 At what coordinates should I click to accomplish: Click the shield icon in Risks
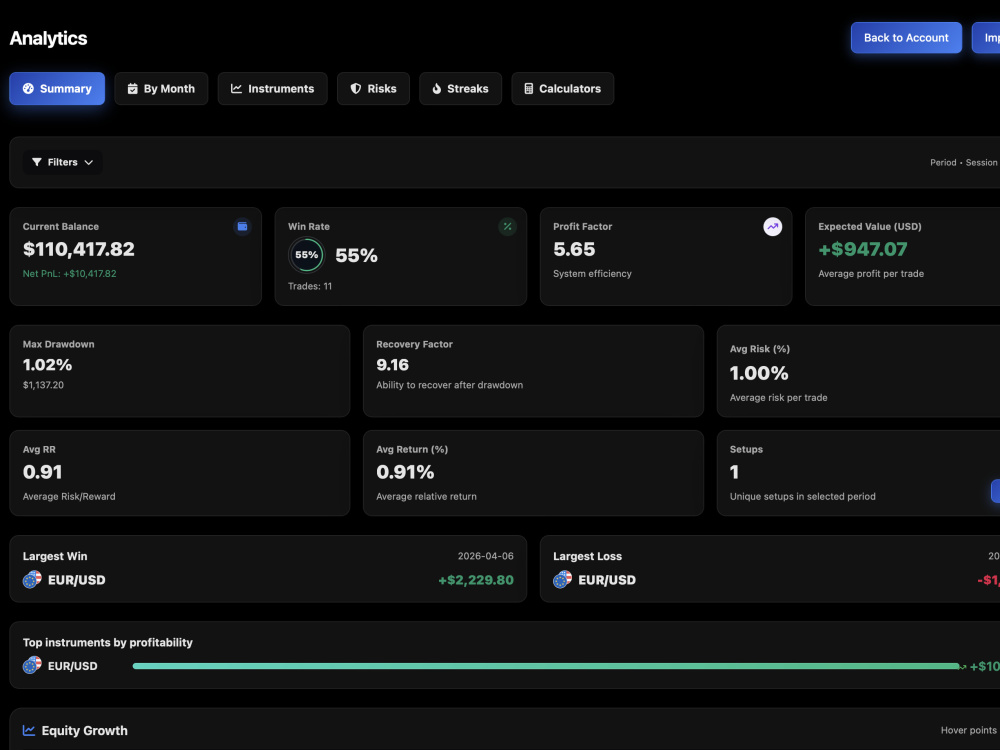pos(356,89)
